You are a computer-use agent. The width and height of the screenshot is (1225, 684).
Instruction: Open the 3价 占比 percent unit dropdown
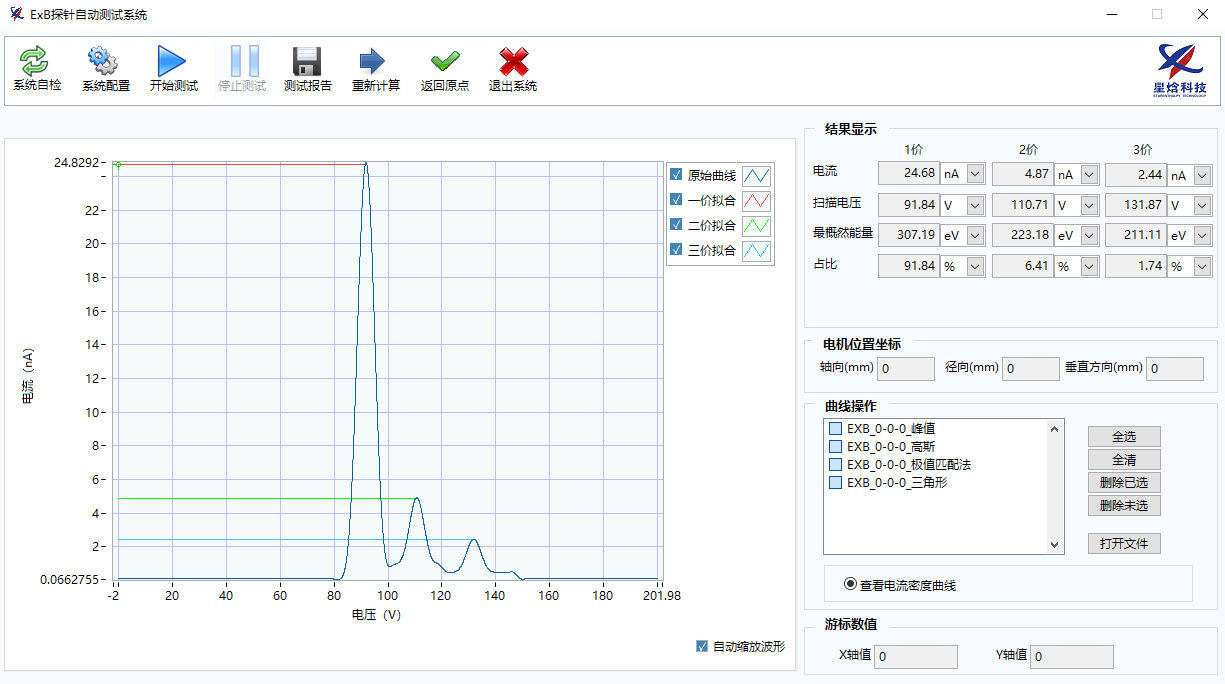coord(1203,267)
